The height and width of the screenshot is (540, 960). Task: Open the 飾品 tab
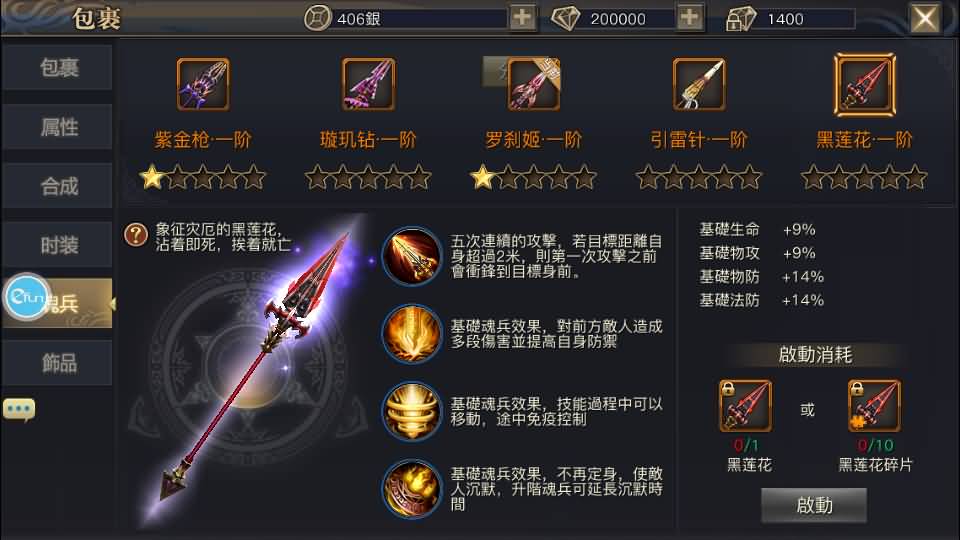tap(58, 363)
